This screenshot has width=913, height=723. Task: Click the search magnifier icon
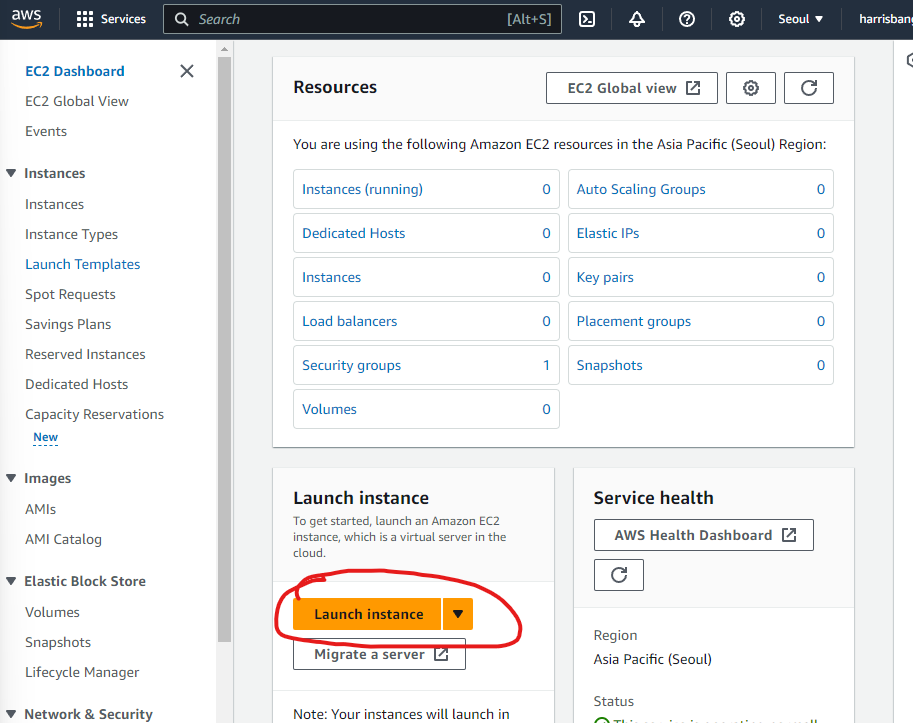182,19
